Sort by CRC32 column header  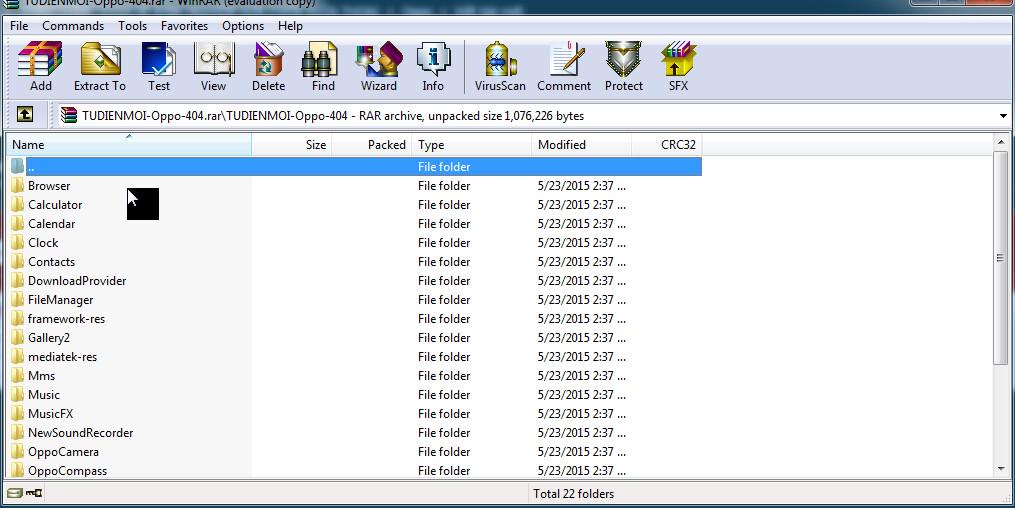[667, 144]
